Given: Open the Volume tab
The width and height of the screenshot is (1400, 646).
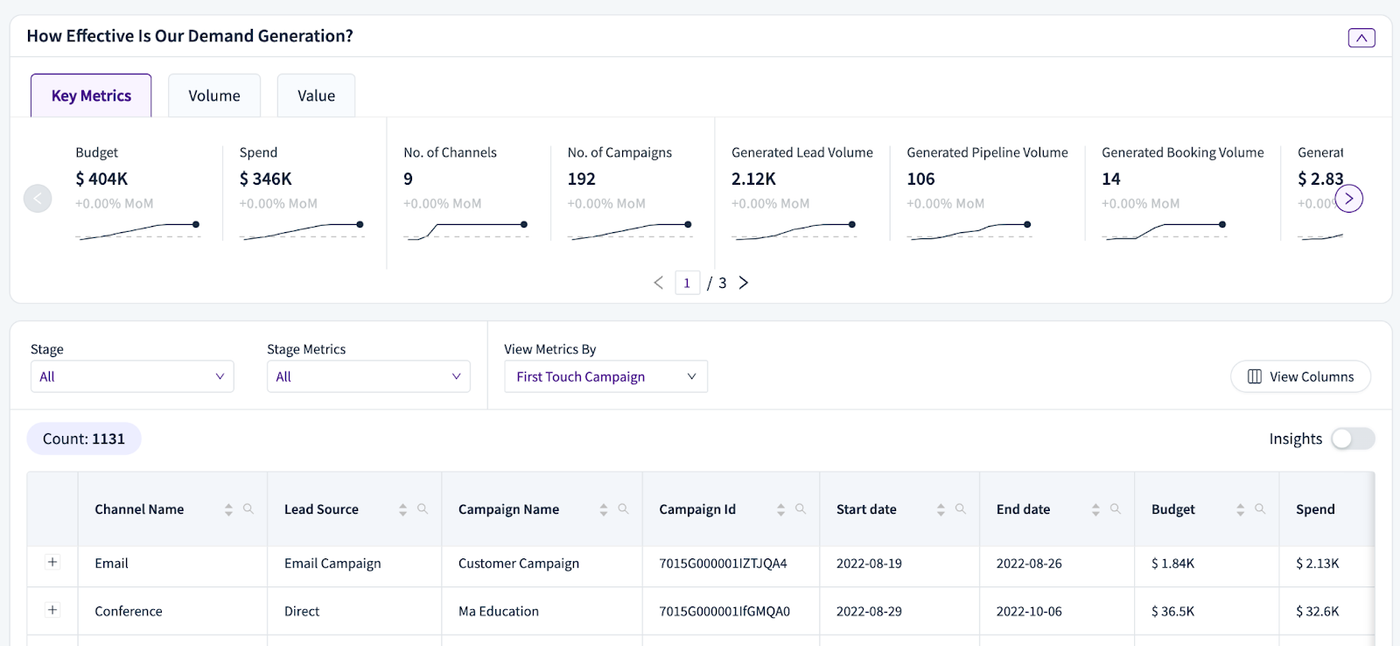Looking at the screenshot, I should (214, 96).
